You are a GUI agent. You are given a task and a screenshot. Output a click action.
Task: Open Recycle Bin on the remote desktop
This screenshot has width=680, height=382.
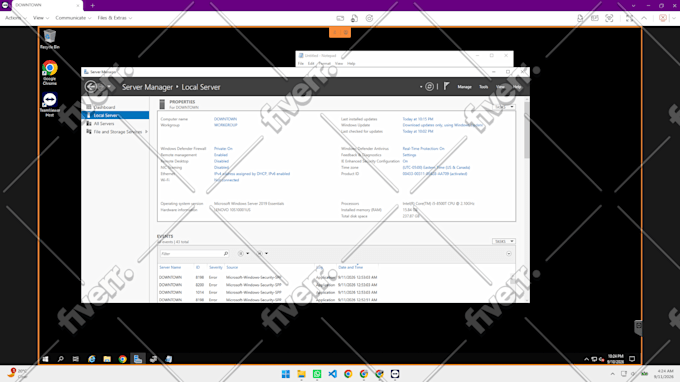click(x=50, y=39)
